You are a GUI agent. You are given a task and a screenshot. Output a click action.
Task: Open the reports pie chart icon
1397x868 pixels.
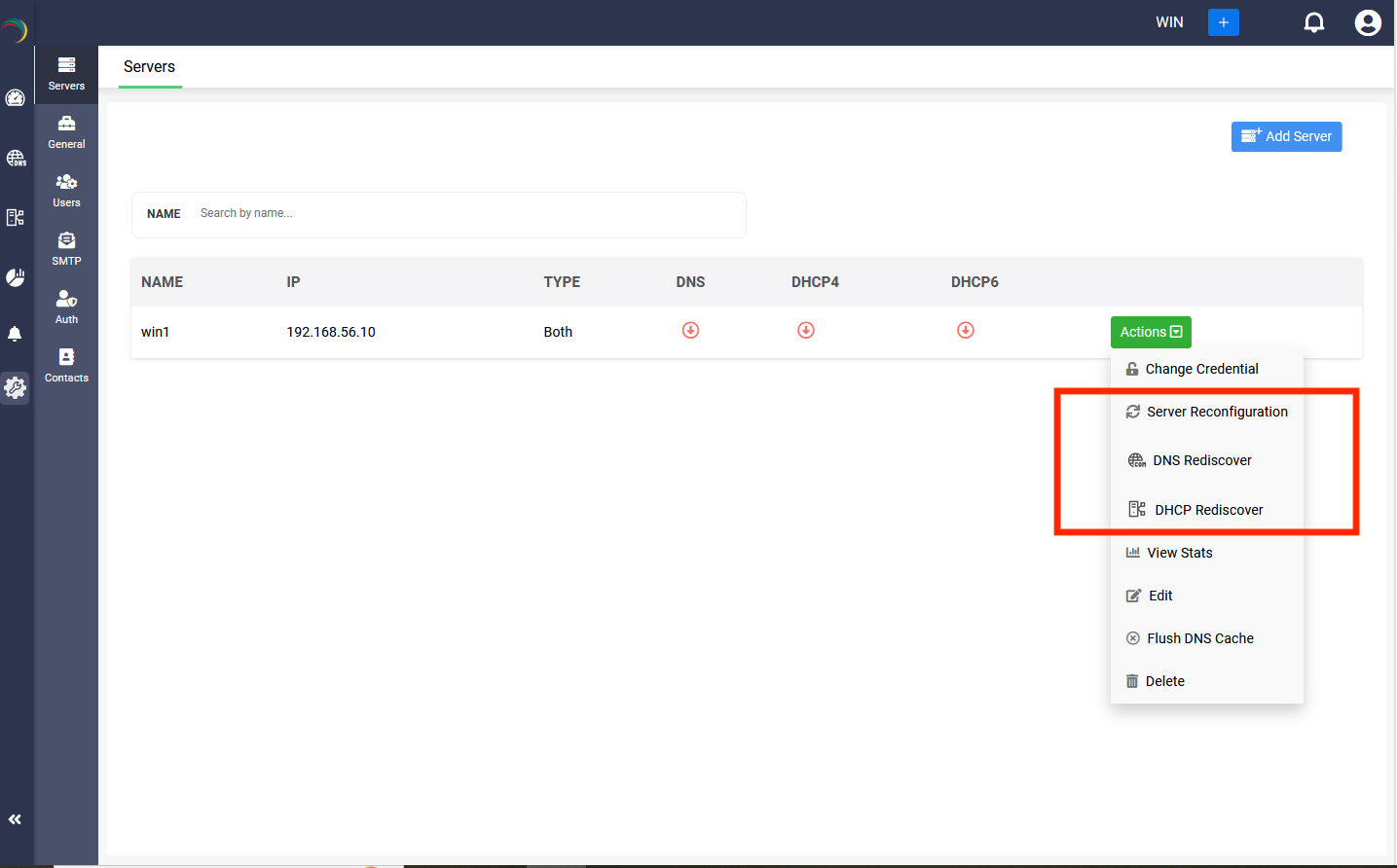click(x=15, y=276)
